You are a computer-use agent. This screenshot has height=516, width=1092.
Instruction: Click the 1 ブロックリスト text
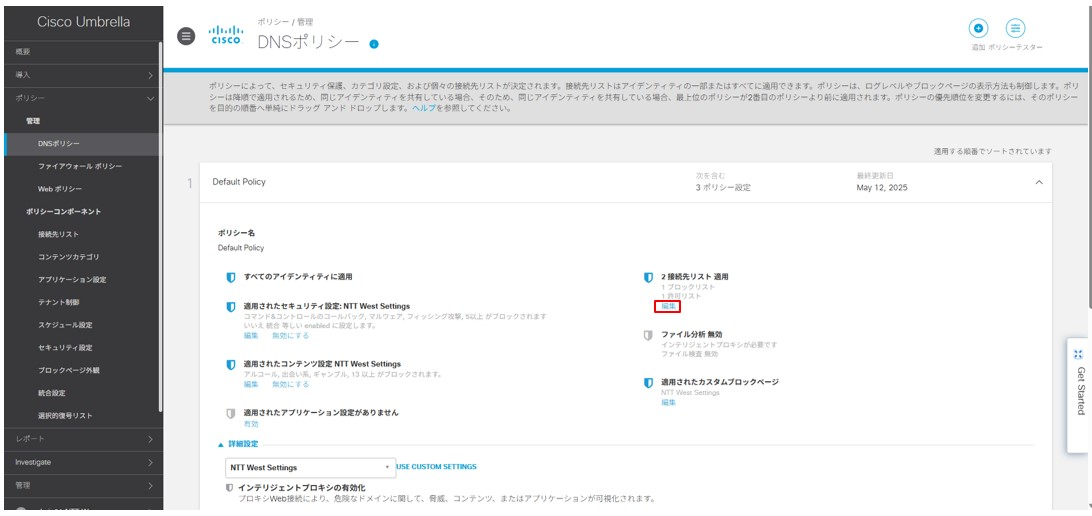[x=687, y=287]
